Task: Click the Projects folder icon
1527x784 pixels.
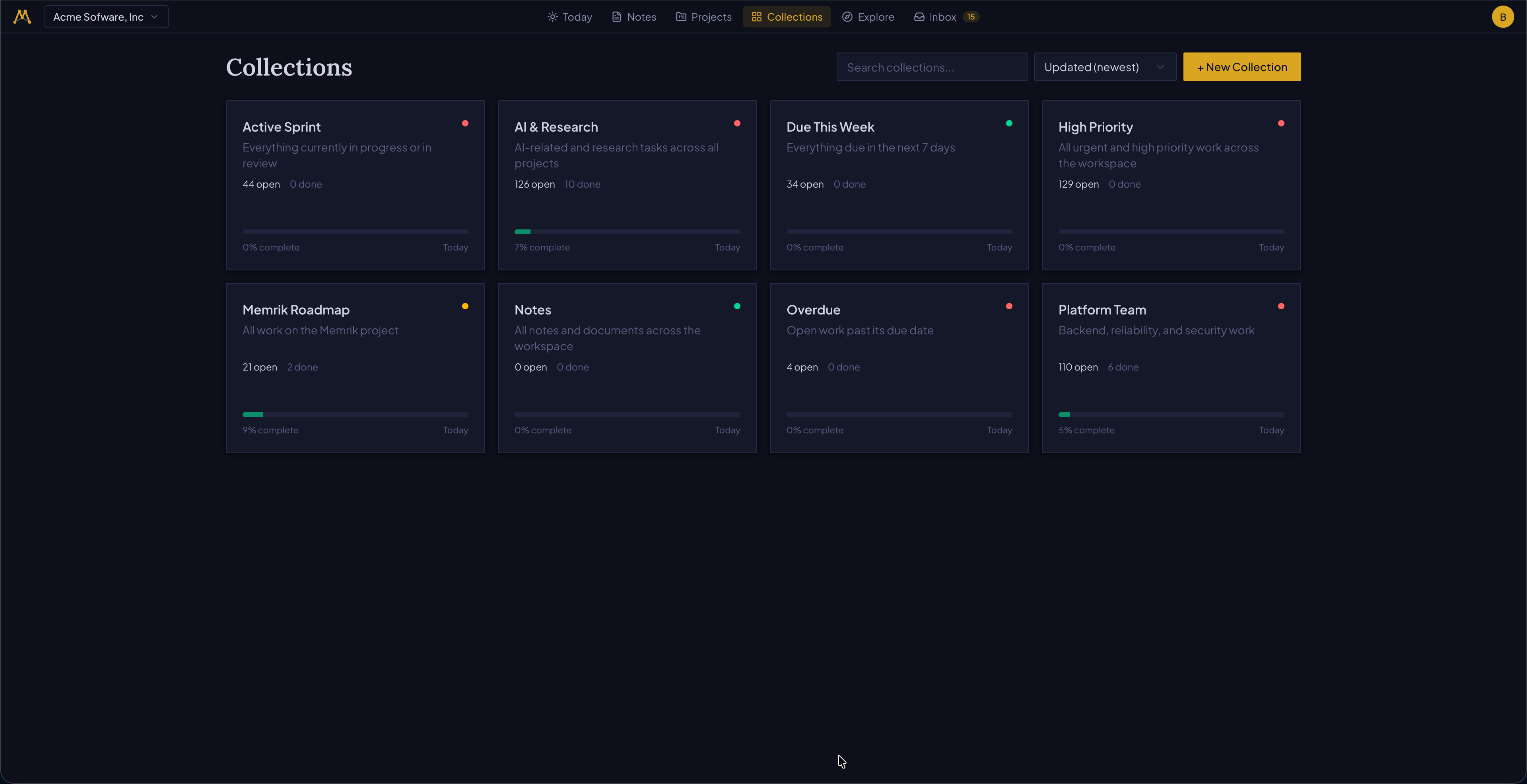Action: click(680, 17)
